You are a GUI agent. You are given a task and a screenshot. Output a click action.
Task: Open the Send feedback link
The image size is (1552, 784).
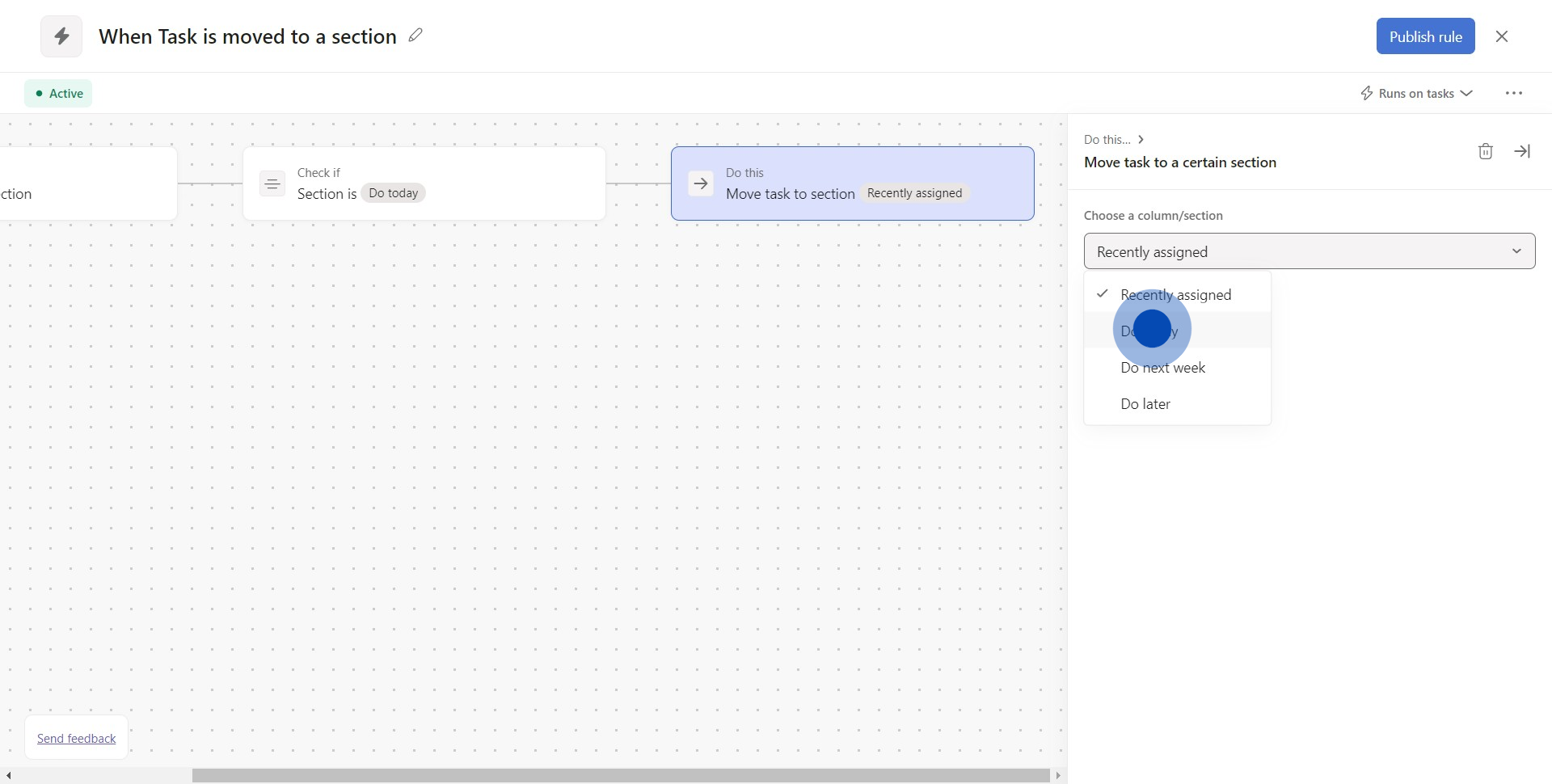point(77,739)
